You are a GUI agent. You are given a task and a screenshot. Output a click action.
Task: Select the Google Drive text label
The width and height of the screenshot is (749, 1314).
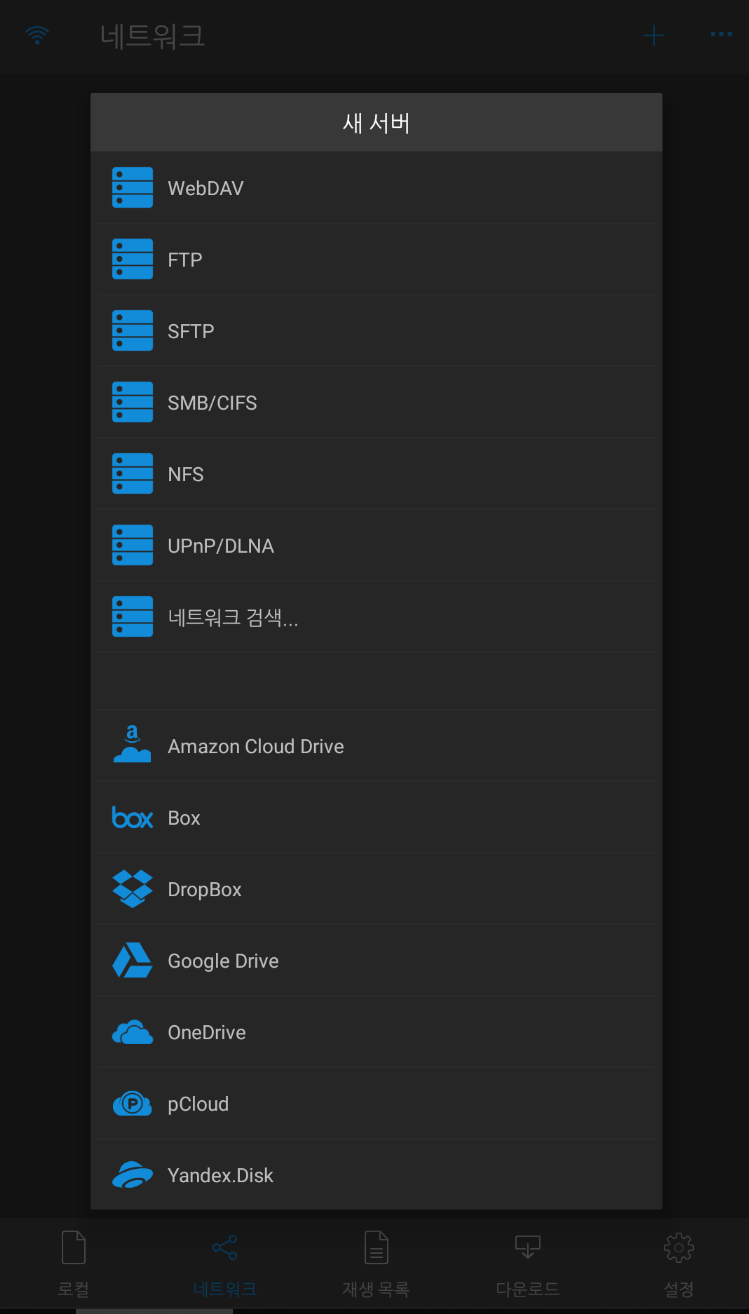[x=223, y=961]
